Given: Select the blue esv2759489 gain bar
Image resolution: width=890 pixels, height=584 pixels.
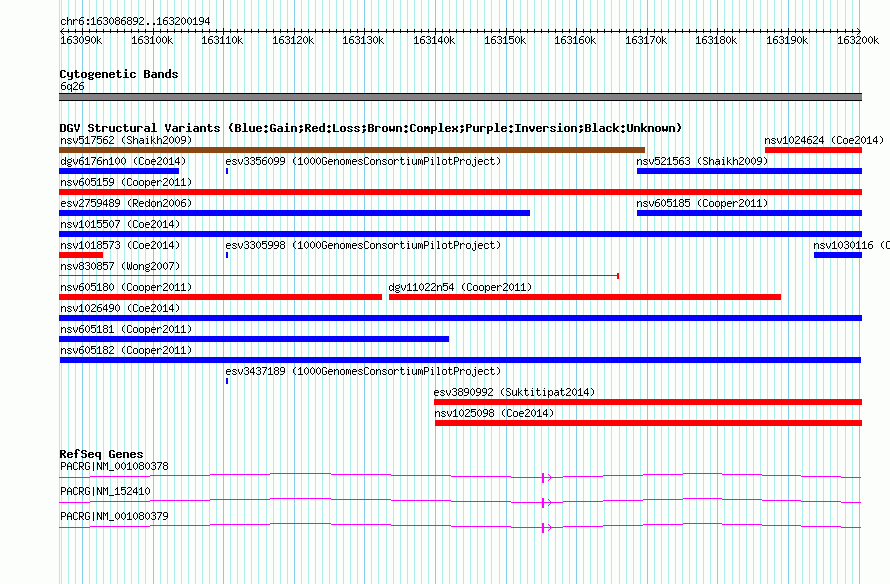Looking at the screenshot, I should tap(295, 213).
